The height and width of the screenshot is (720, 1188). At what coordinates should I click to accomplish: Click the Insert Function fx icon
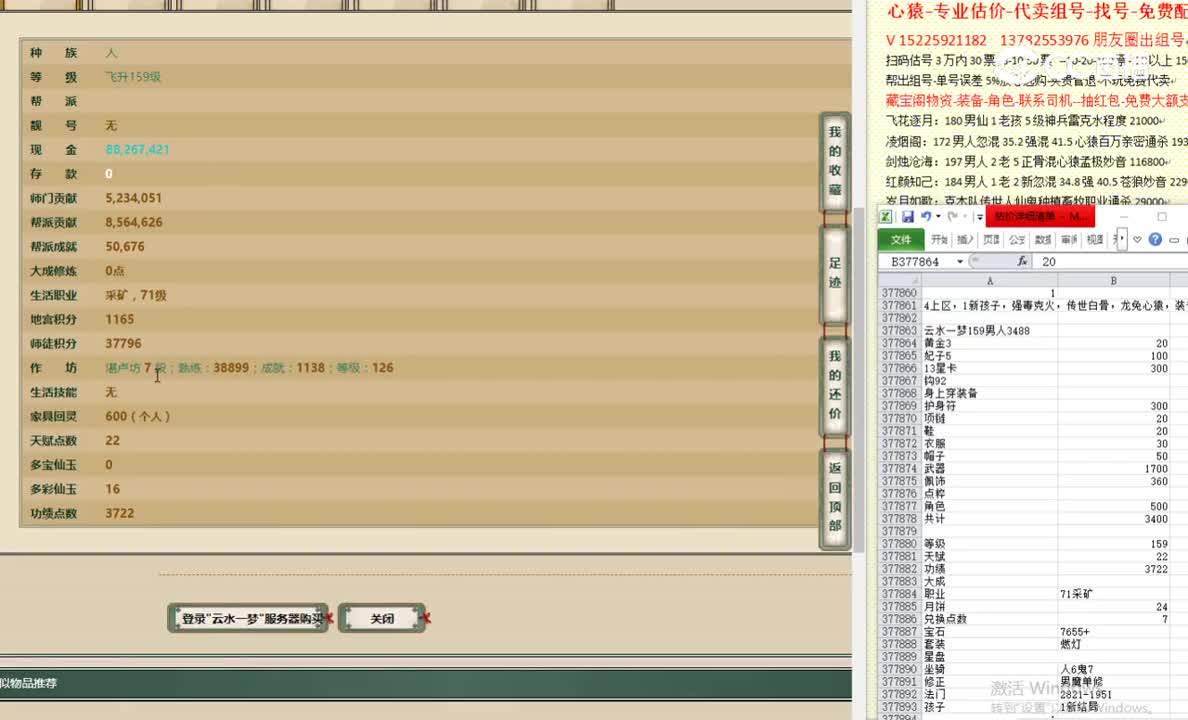click(x=1022, y=259)
